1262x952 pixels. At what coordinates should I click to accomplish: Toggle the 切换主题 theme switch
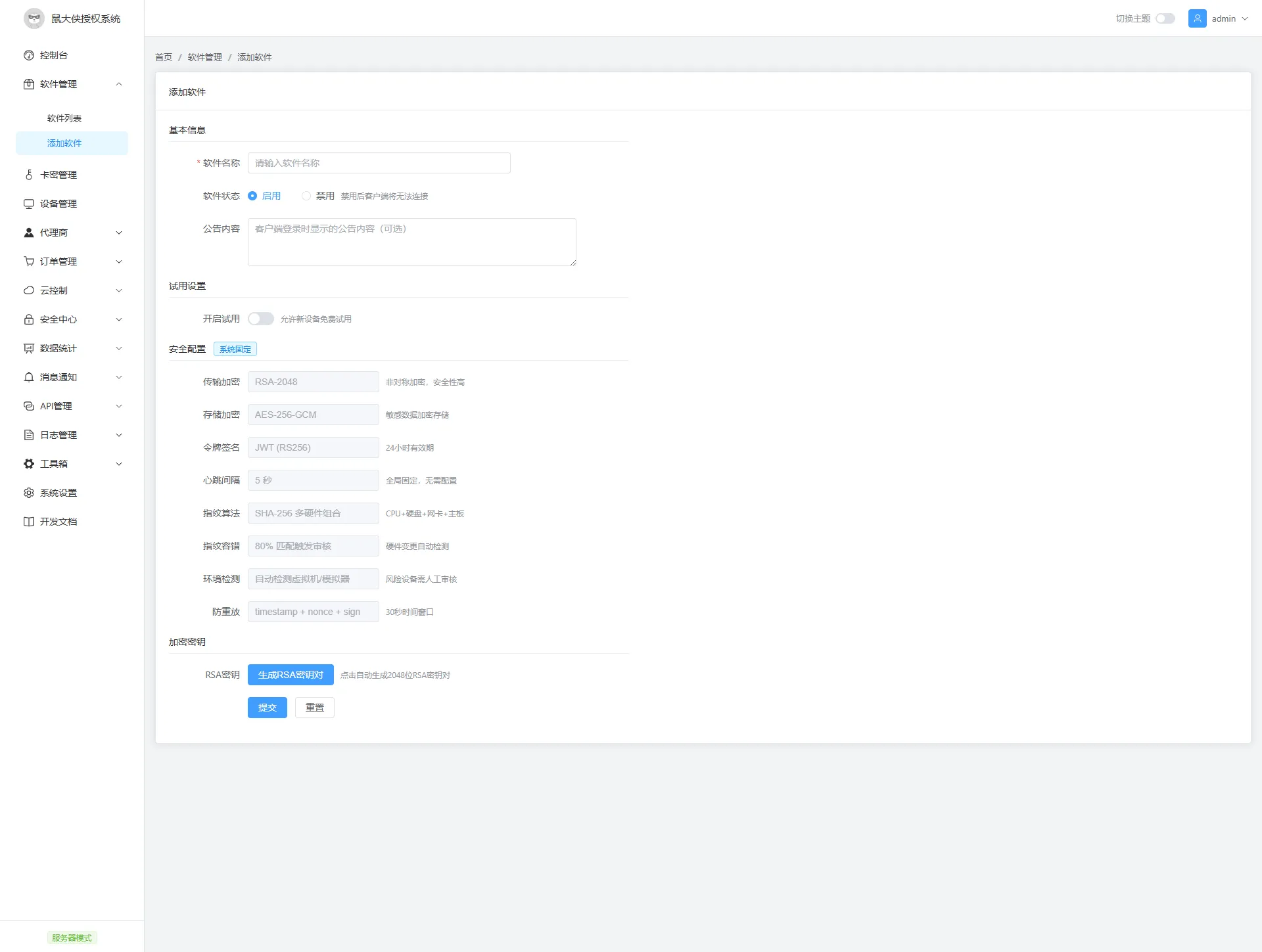1166,18
